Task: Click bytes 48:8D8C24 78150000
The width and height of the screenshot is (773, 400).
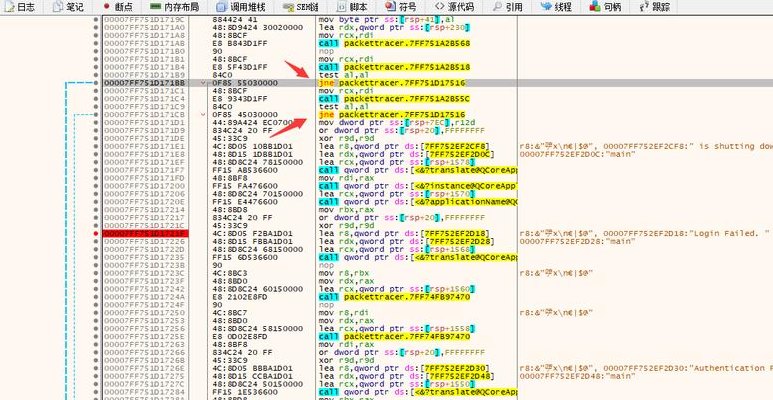Action: [x=257, y=162]
